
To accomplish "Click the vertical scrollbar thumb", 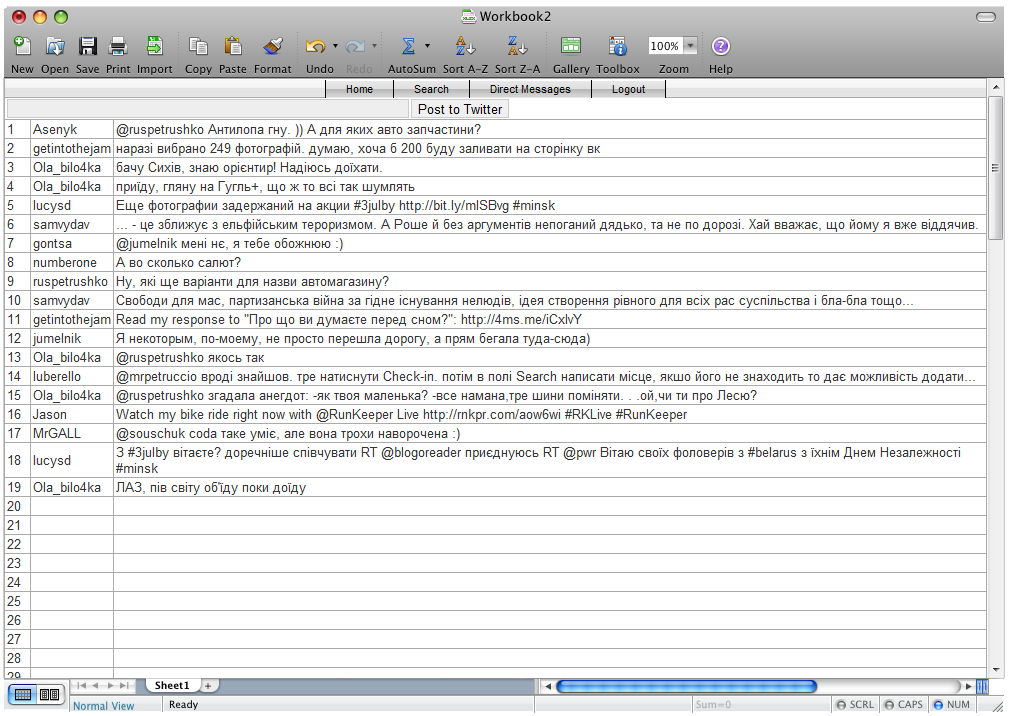I will coord(996,168).
